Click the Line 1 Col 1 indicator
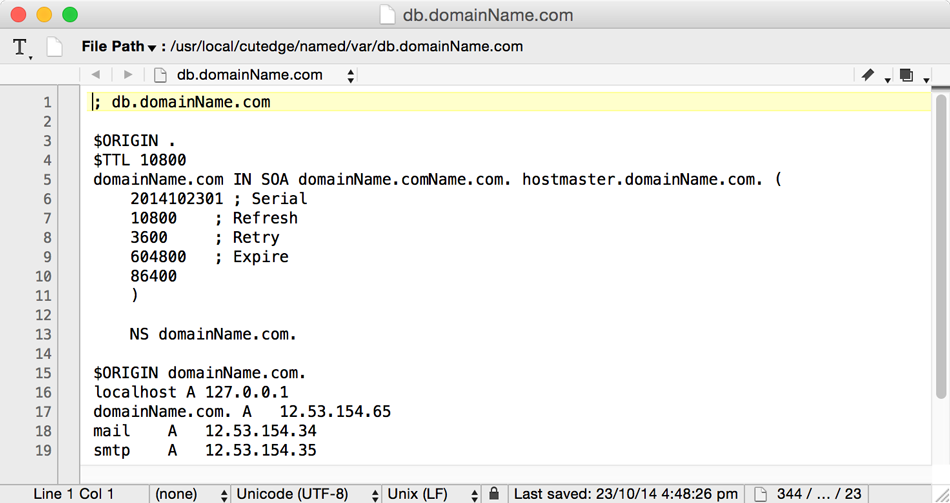950x503 pixels. tap(73, 494)
